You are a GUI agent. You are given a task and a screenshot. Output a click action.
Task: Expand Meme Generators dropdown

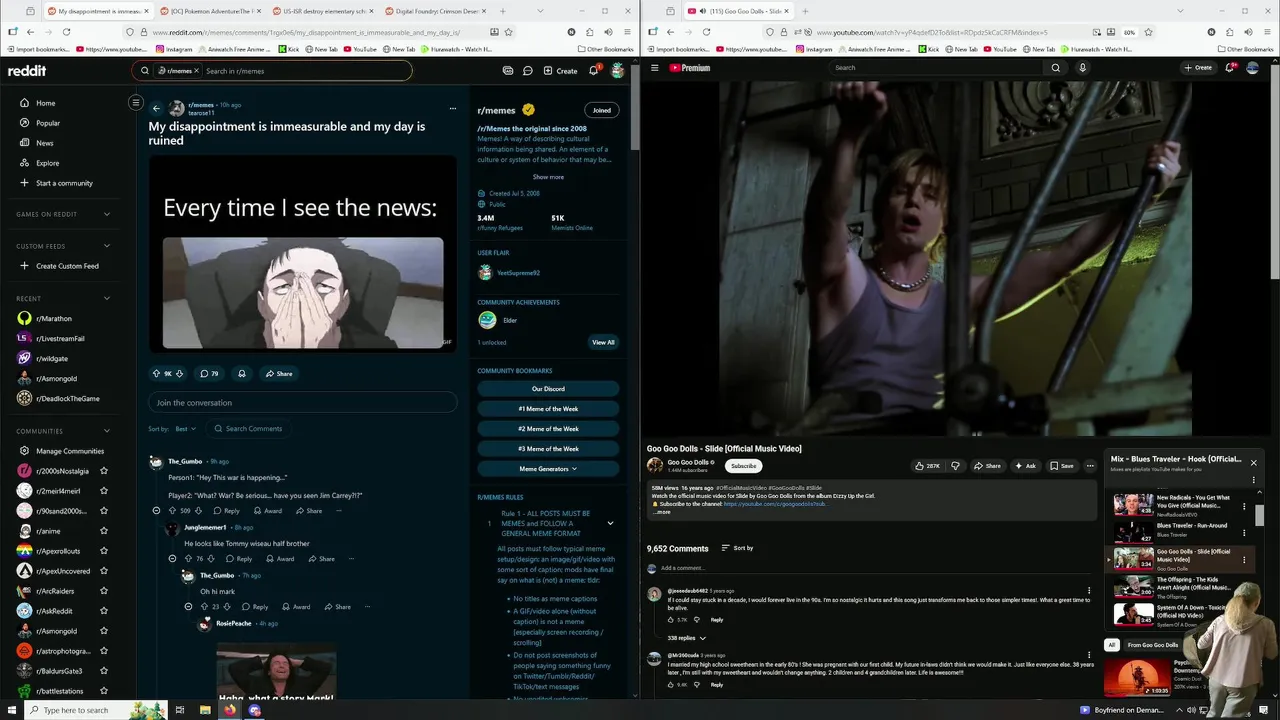click(548, 469)
